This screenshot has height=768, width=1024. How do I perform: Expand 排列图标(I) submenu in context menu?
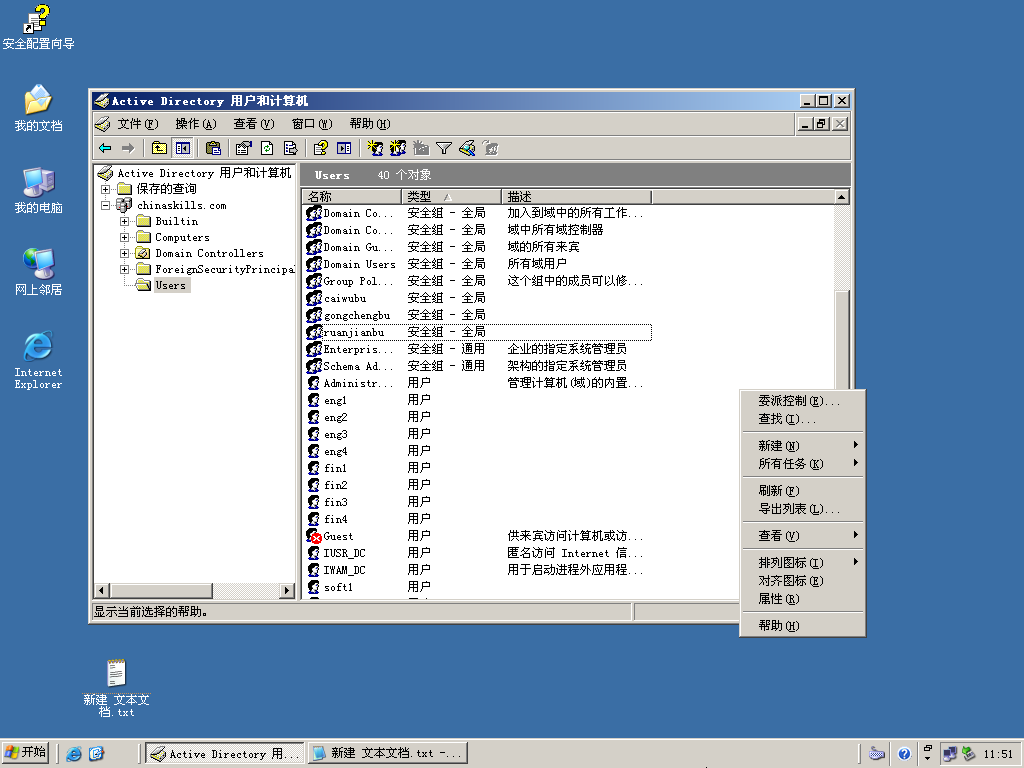[803, 562]
